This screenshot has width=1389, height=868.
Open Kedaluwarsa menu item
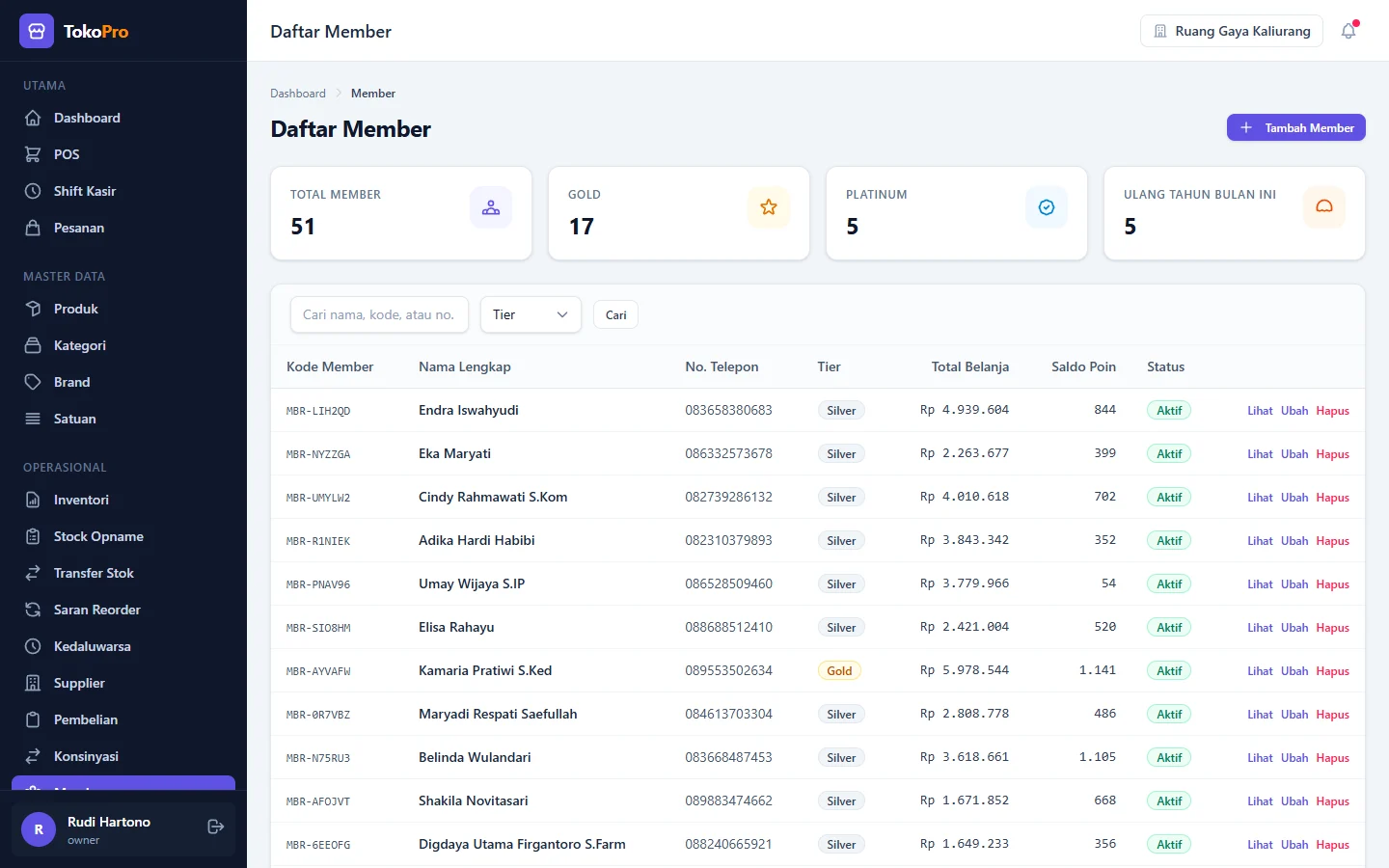coord(123,646)
